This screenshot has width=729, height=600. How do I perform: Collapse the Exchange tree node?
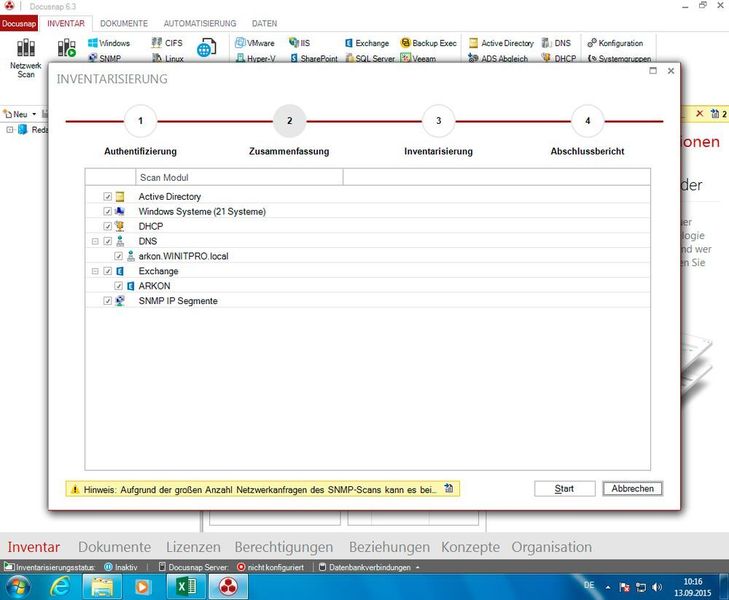pyautogui.click(x=95, y=271)
